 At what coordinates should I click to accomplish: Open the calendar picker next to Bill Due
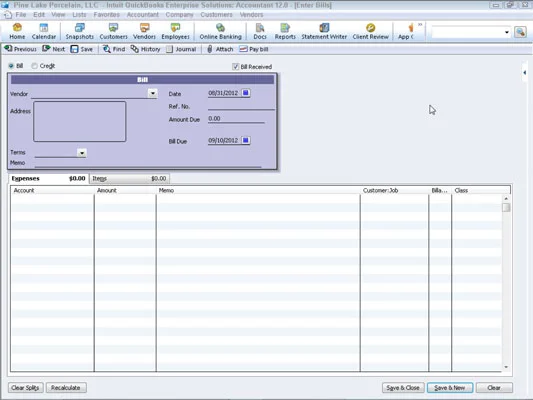(x=246, y=140)
